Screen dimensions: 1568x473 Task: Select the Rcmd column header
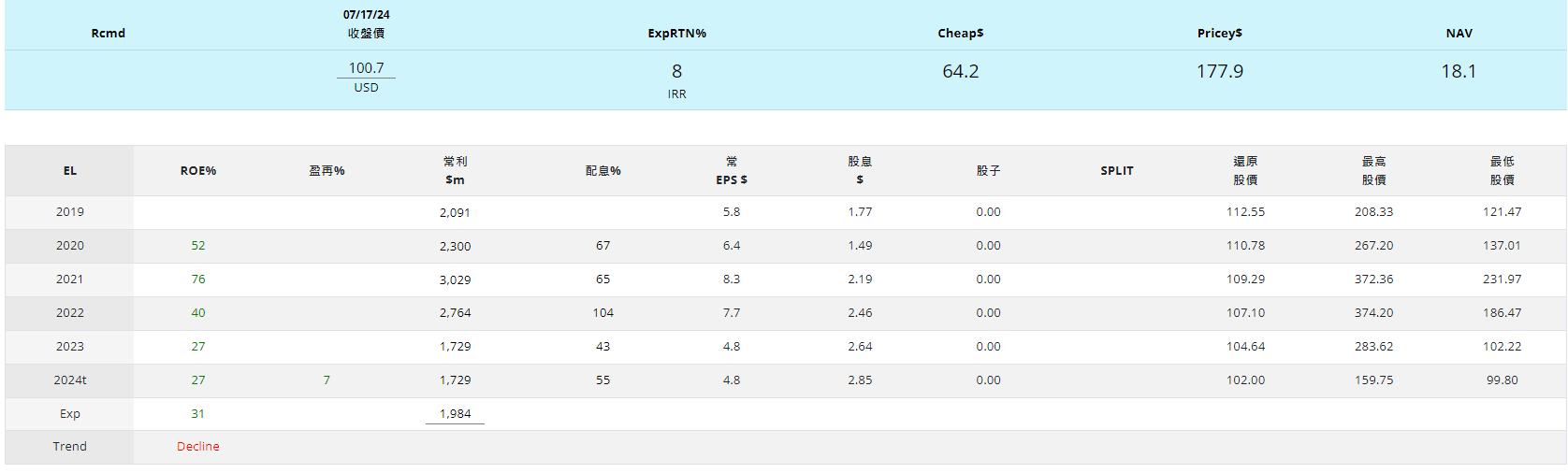coord(108,33)
